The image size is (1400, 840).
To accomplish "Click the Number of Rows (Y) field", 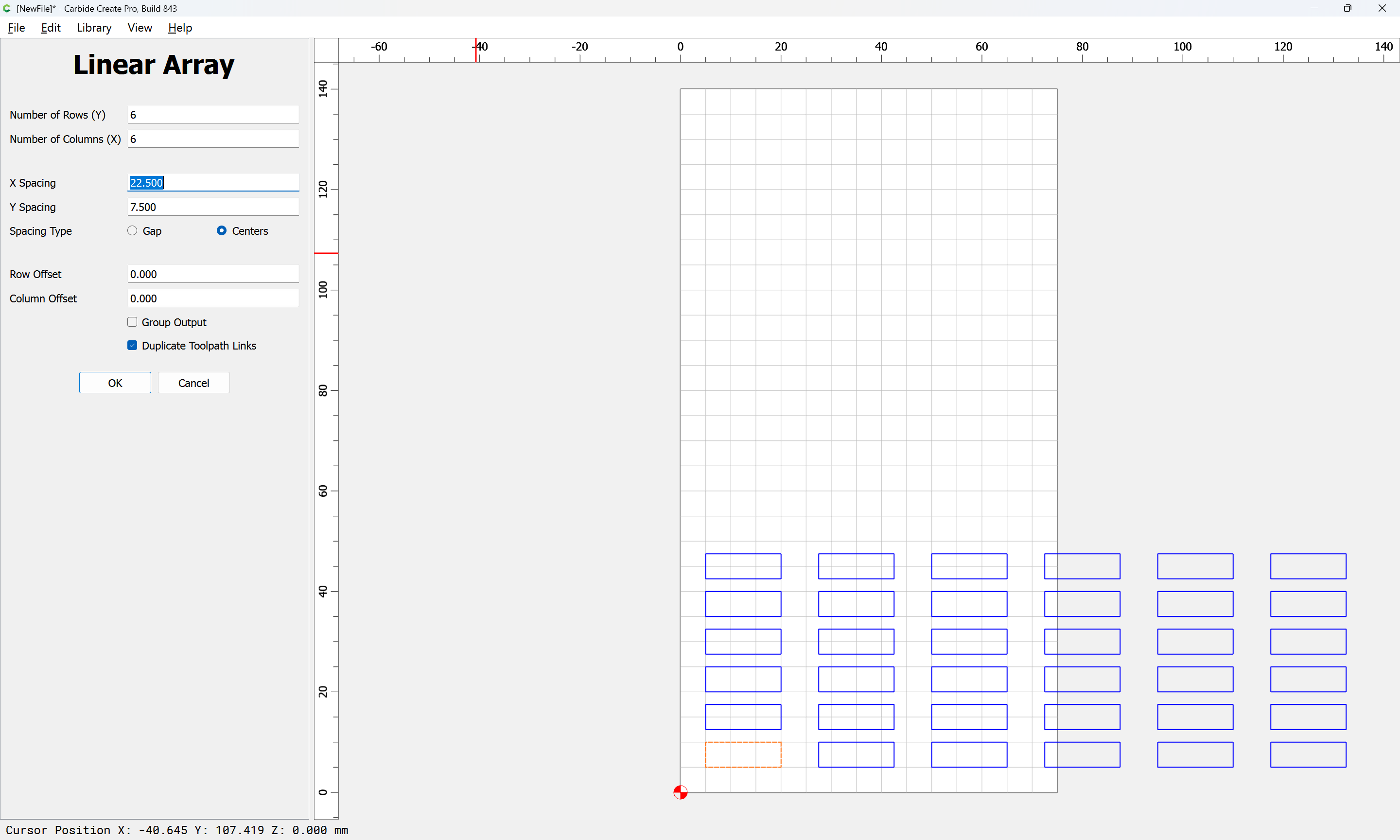I will (213, 115).
